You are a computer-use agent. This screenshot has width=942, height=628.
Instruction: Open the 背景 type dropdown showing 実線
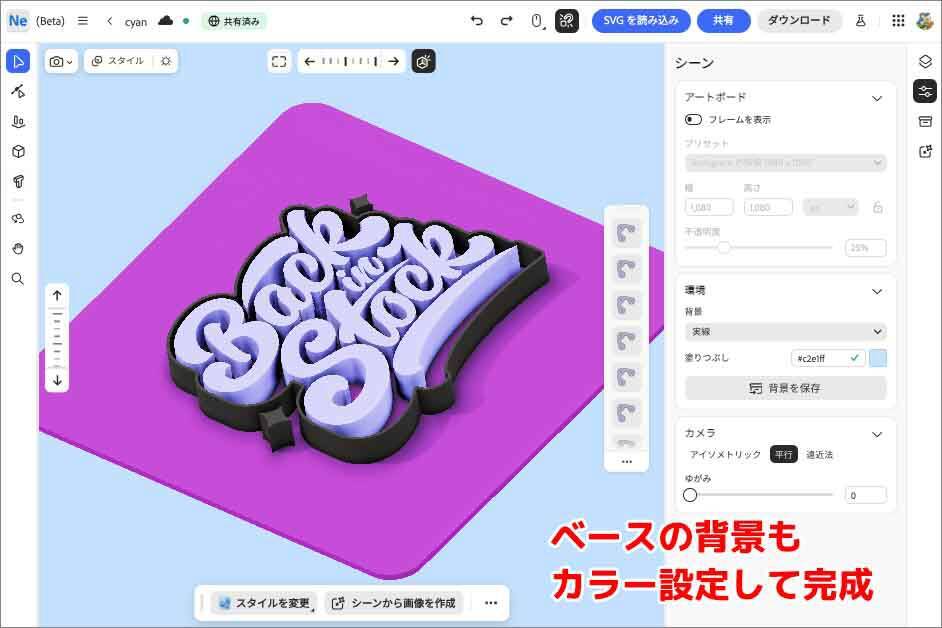[785, 331]
